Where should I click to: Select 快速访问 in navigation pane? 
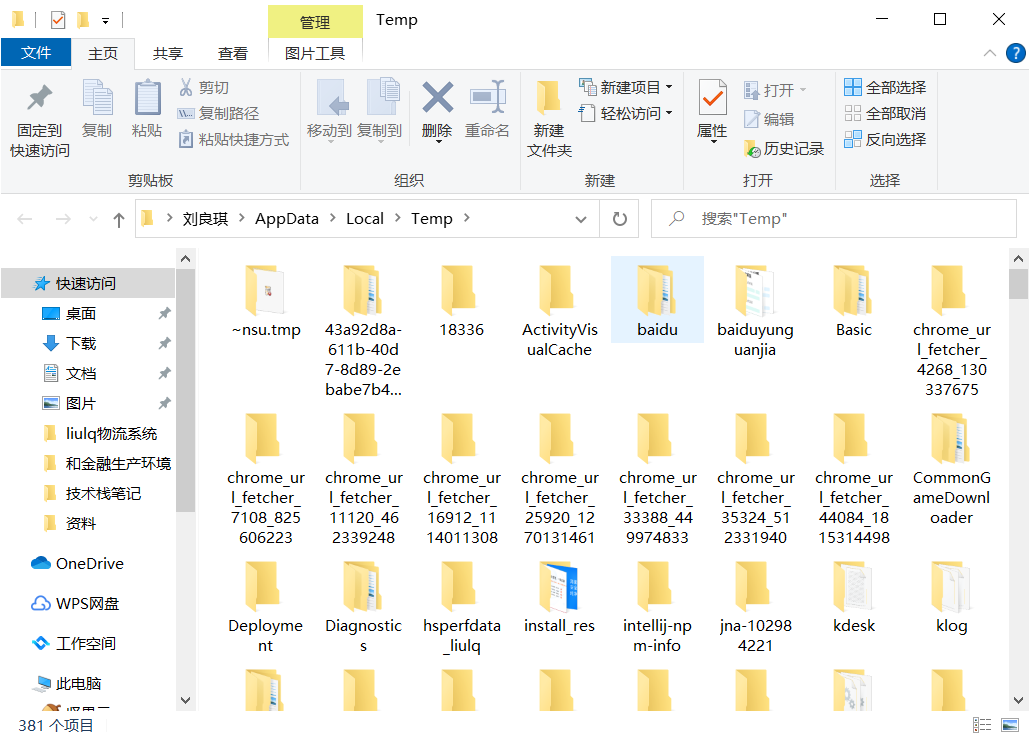point(88,283)
